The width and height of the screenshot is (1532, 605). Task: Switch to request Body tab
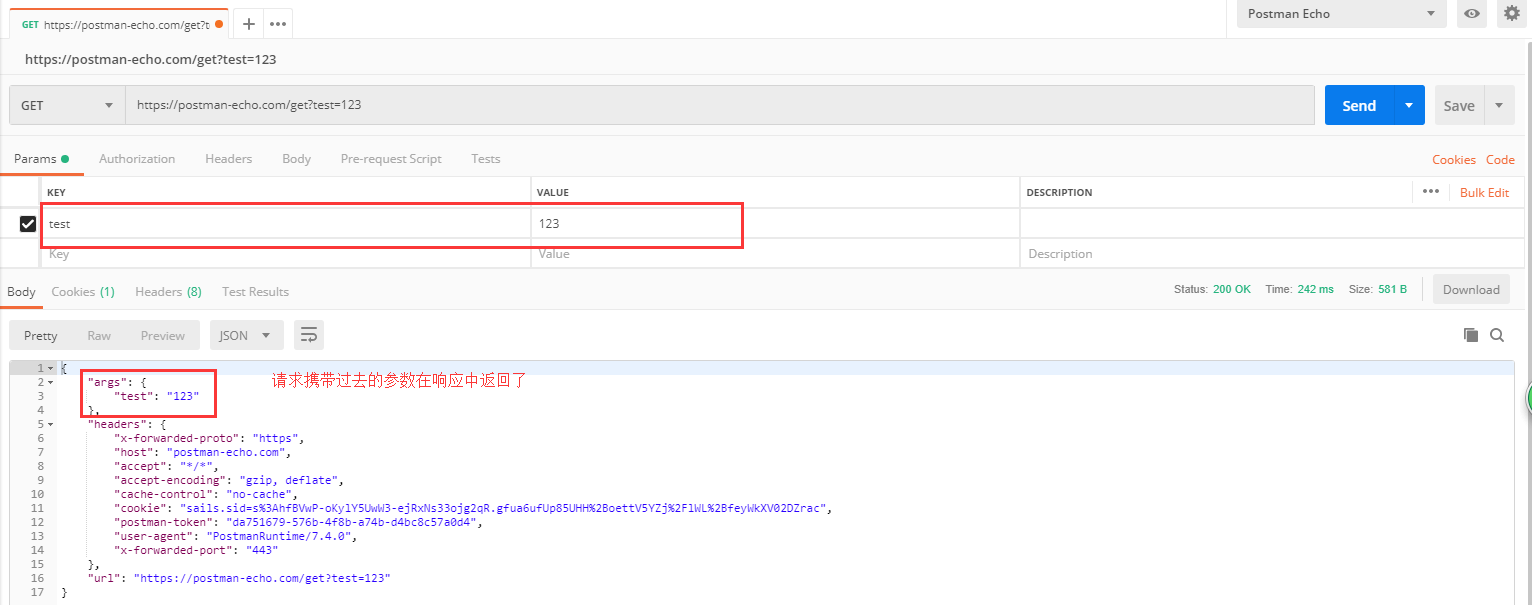[296, 158]
